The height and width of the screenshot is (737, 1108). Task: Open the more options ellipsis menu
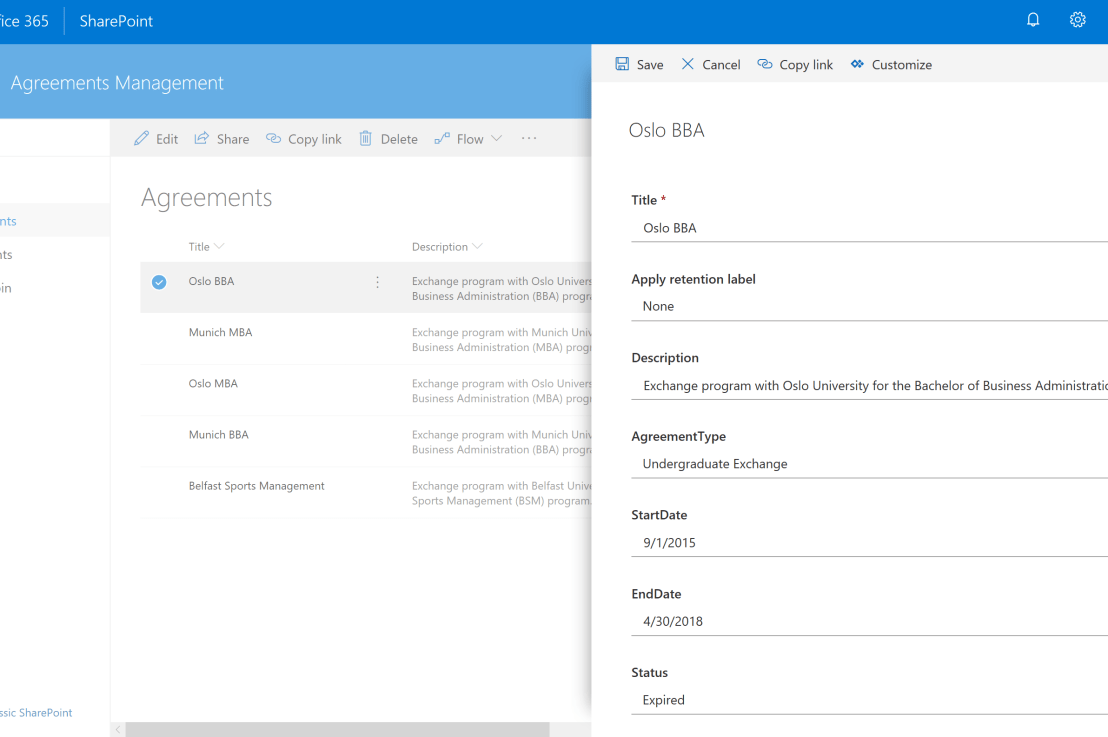coord(528,138)
